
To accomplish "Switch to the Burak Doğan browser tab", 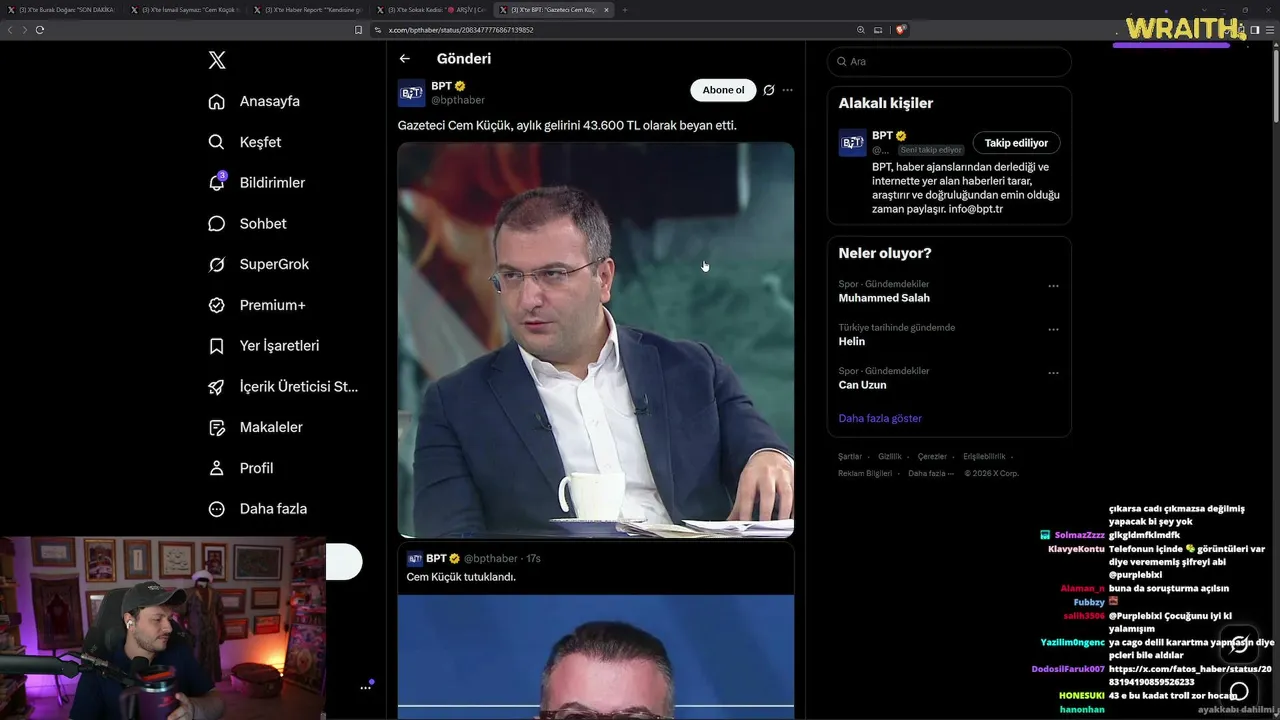I will coord(63,10).
